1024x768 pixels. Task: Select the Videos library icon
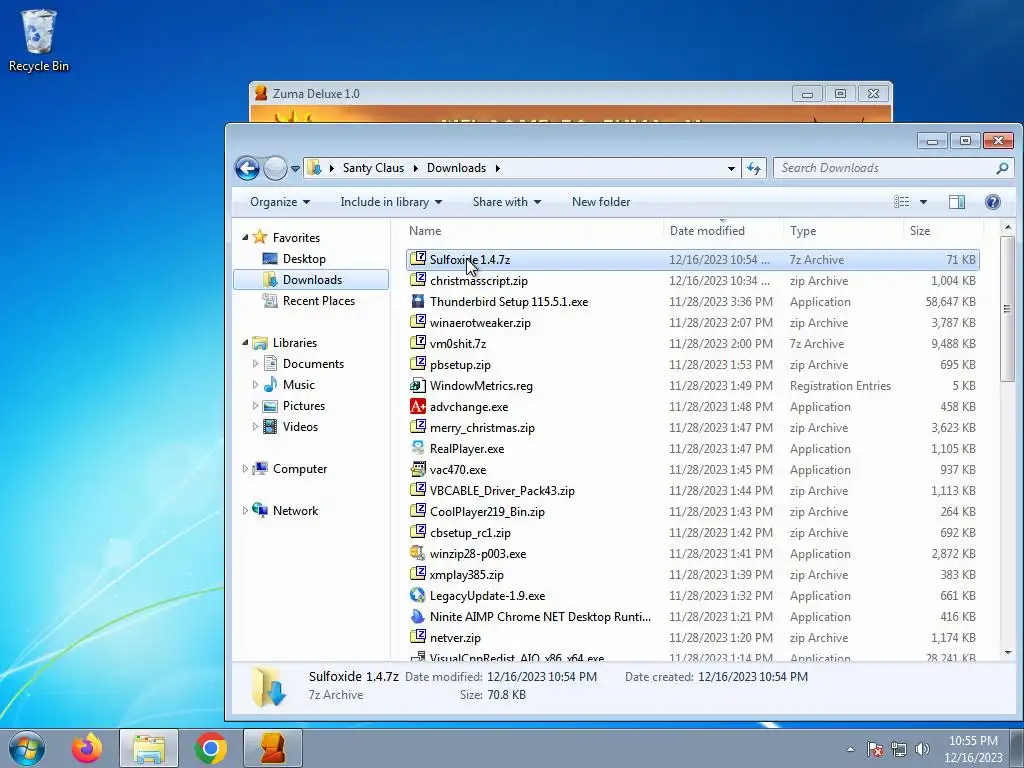270,426
